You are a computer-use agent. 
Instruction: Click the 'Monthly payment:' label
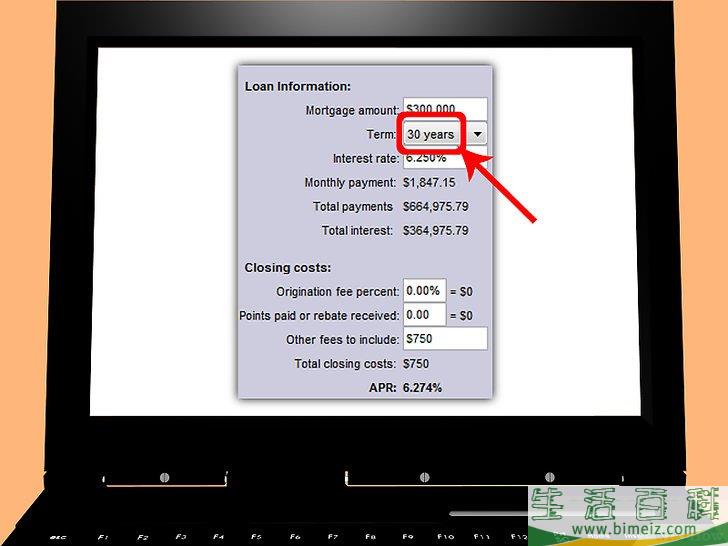pos(351,182)
